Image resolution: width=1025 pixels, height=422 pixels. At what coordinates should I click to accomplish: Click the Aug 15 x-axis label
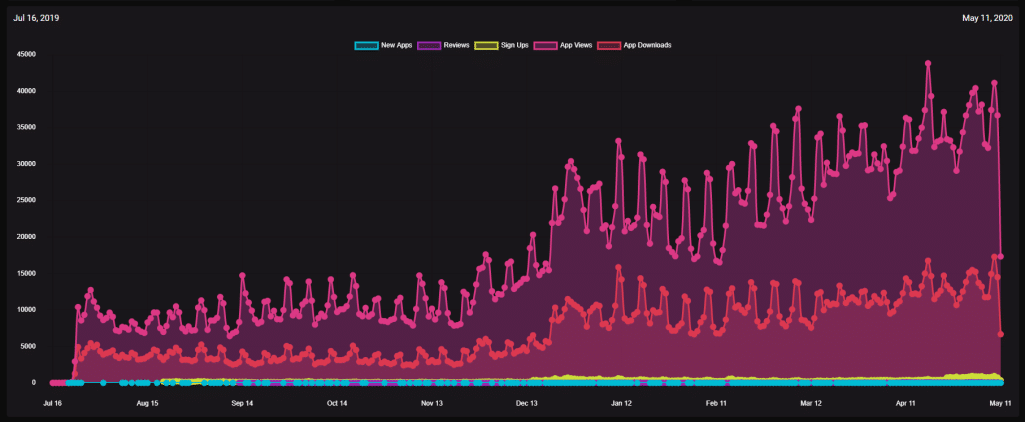click(x=147, y=403)
